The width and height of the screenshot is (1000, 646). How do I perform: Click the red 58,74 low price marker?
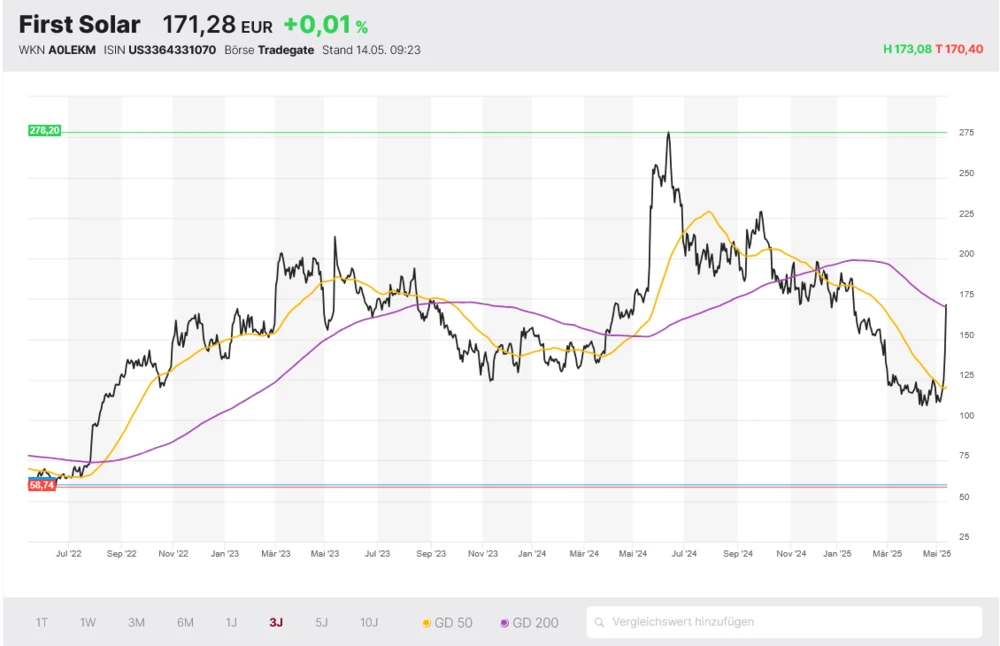tap(42, 485)
